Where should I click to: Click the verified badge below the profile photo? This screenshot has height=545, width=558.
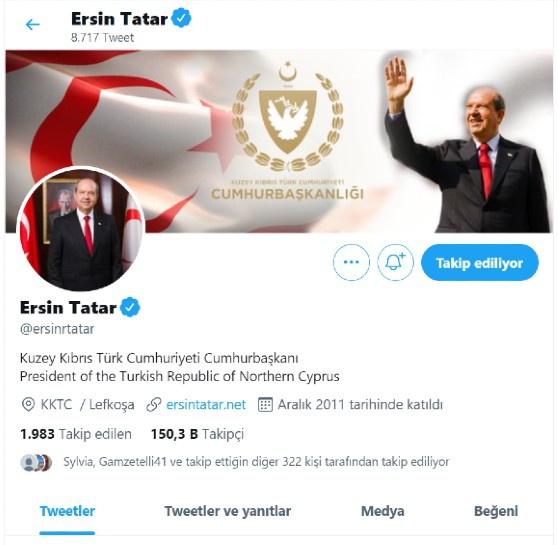click(x=130, y=307)
